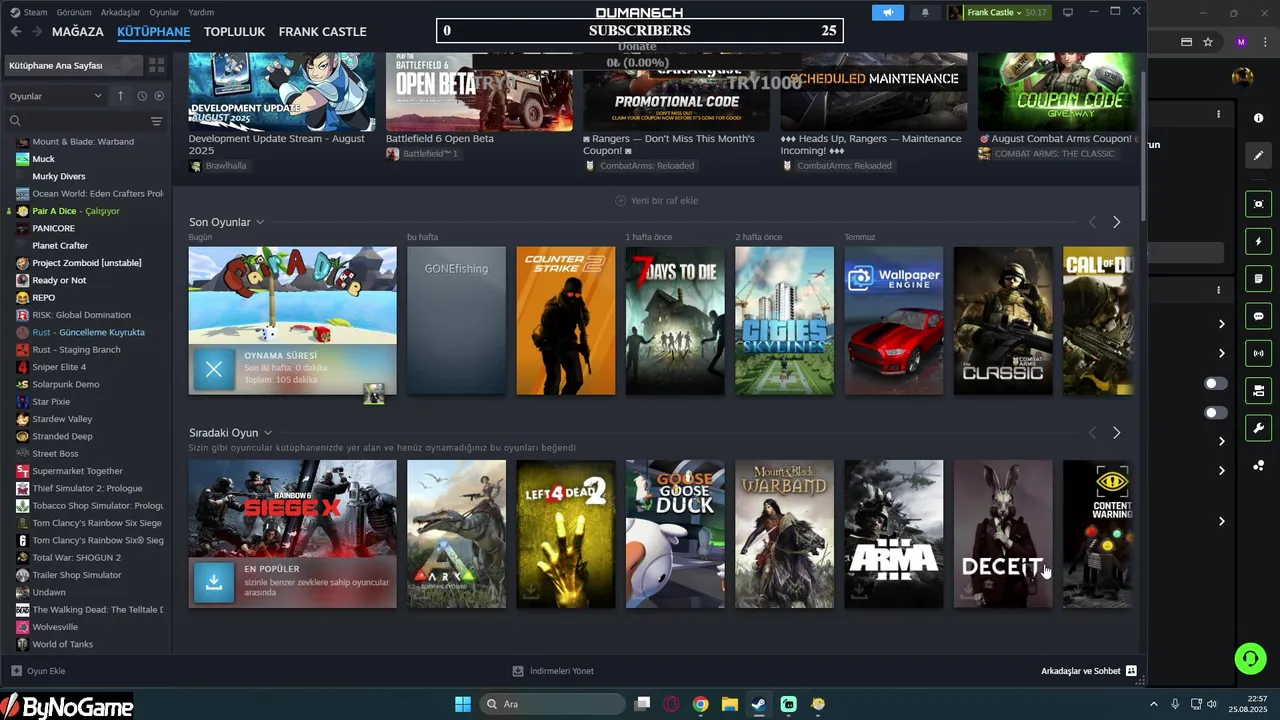The image size is (1280, 720).
Task: Open the FRANK CASTLE profile tab
Action: coord(322,31)
